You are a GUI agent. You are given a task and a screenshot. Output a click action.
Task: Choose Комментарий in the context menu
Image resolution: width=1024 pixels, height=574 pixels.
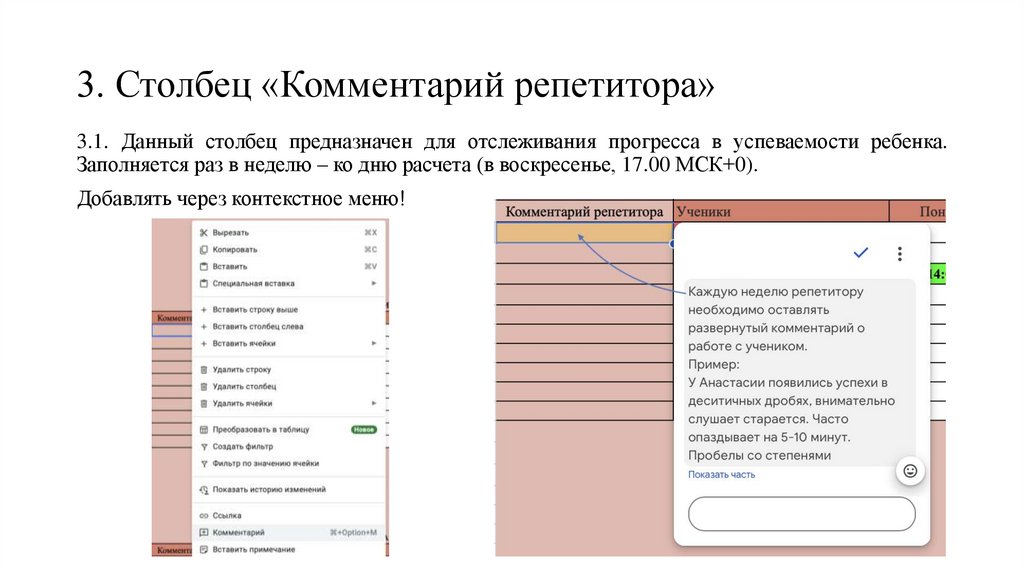pyautogui.click(x=289, y=533)
